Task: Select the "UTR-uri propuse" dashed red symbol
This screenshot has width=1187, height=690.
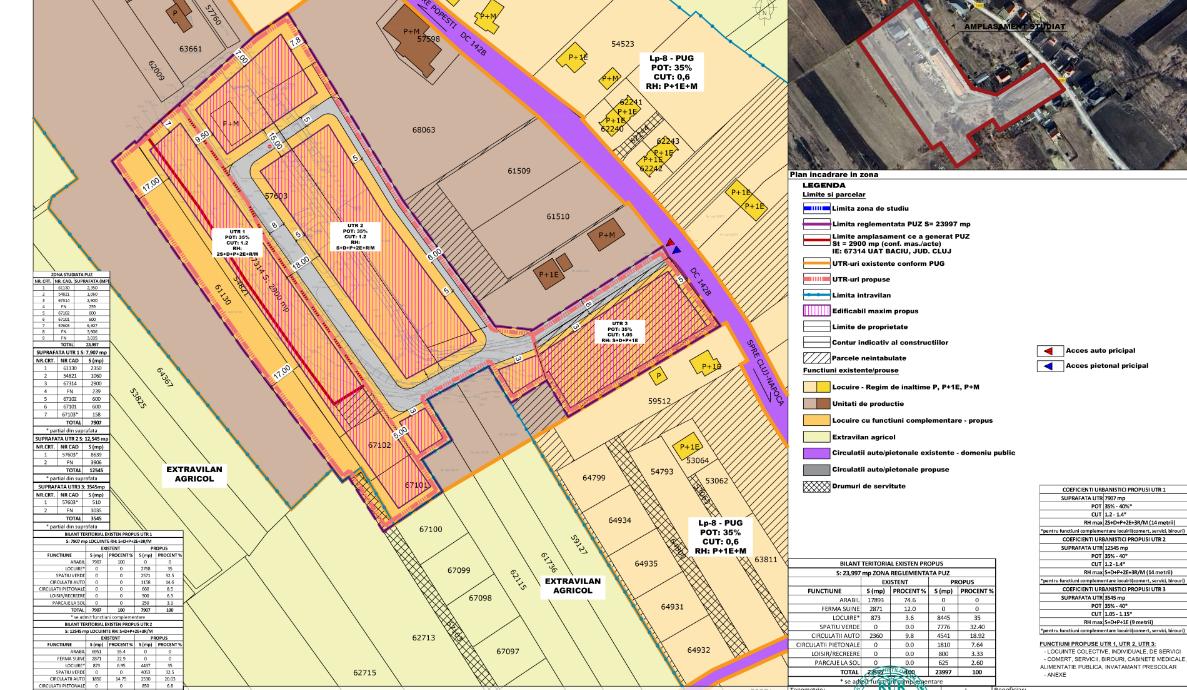Action: coord(816,279)
